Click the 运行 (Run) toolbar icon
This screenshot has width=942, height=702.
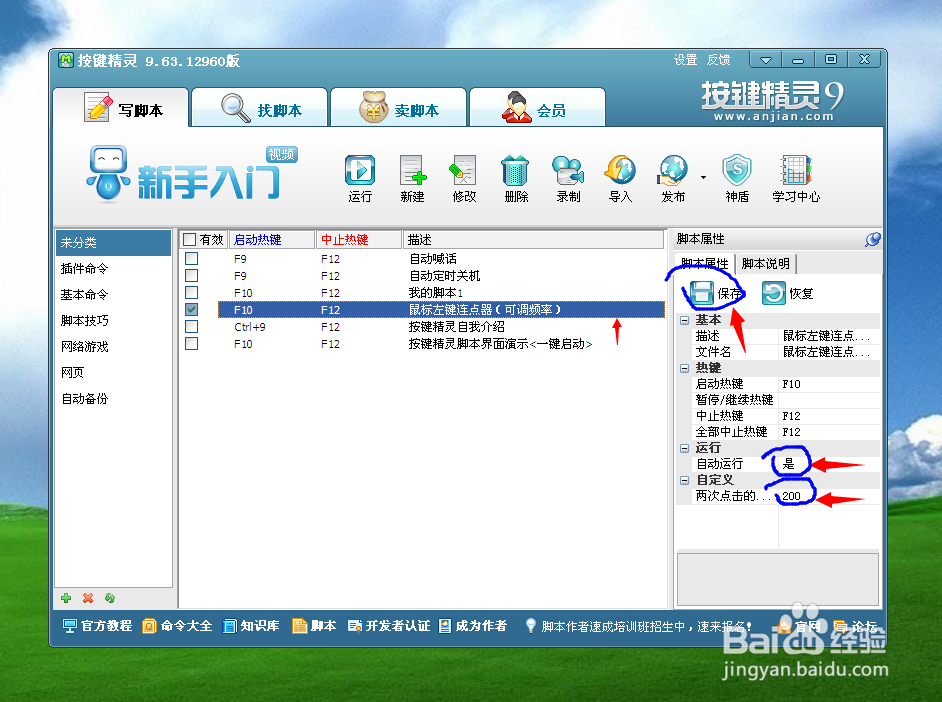click(x=360, y=178)
